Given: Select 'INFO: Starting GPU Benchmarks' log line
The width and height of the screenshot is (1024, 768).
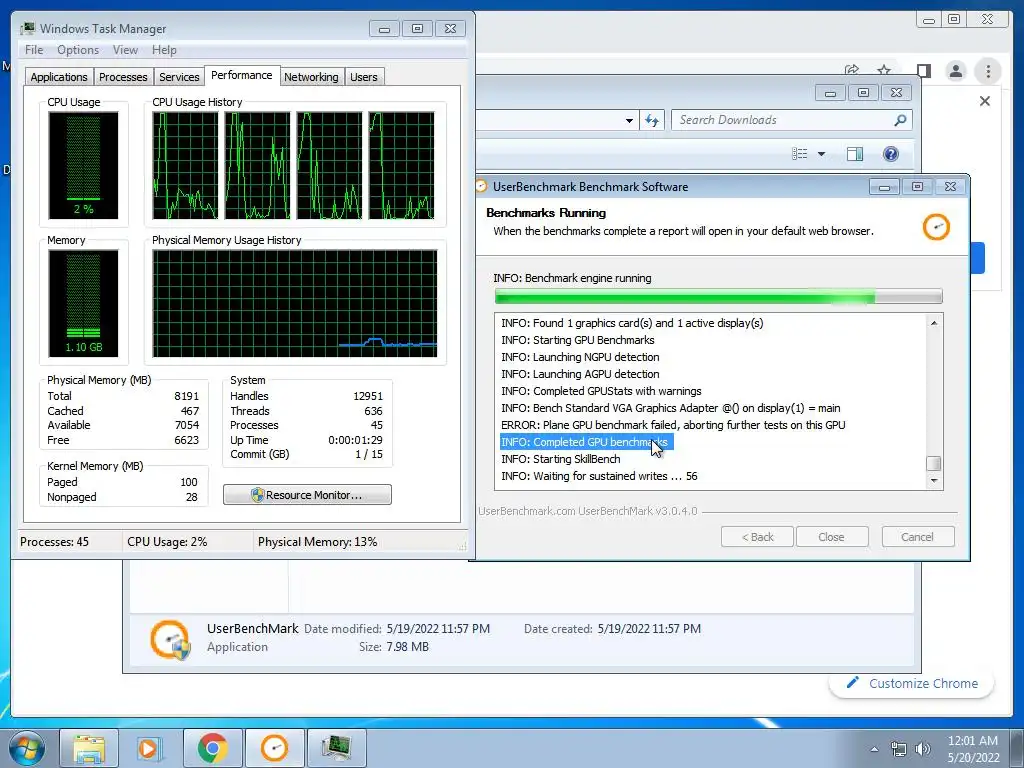Looking at the screenshot, I should tap(577, 340).
